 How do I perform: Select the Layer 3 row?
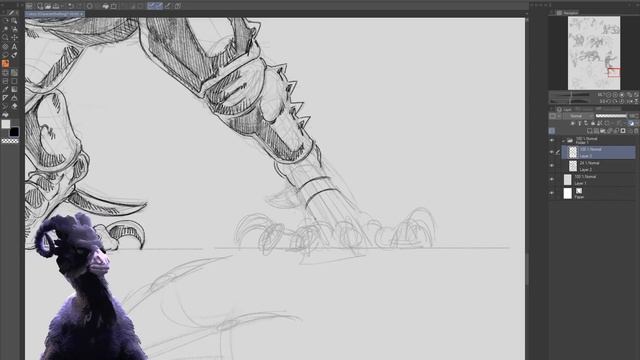[x=598, y=152]
